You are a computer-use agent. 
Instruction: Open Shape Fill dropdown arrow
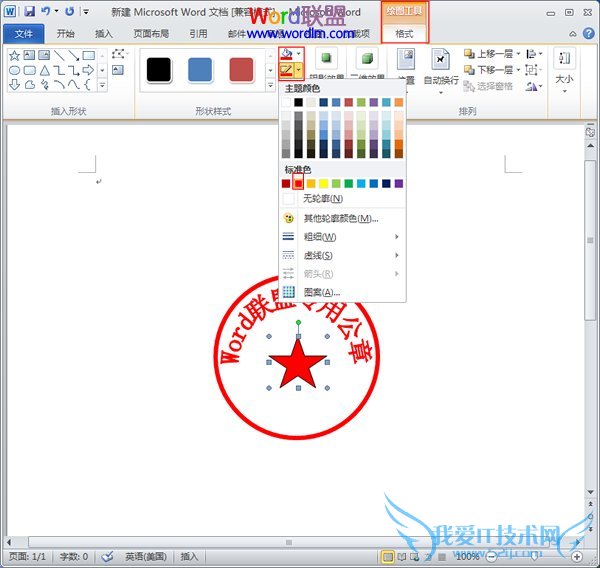[x=298, y=54]
